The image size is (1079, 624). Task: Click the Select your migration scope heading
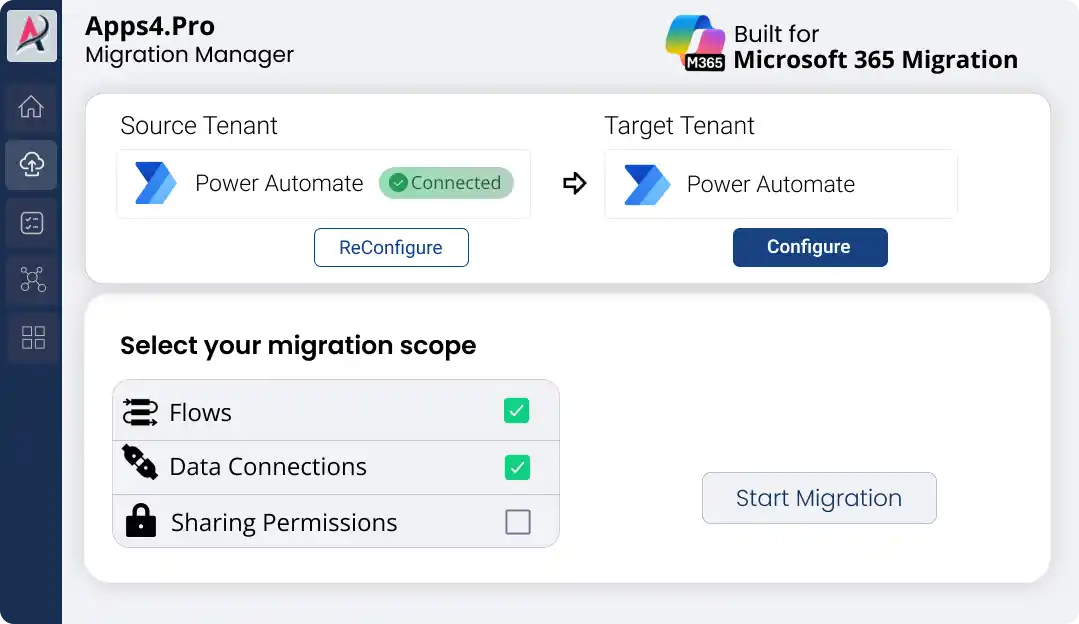point(298,345)
